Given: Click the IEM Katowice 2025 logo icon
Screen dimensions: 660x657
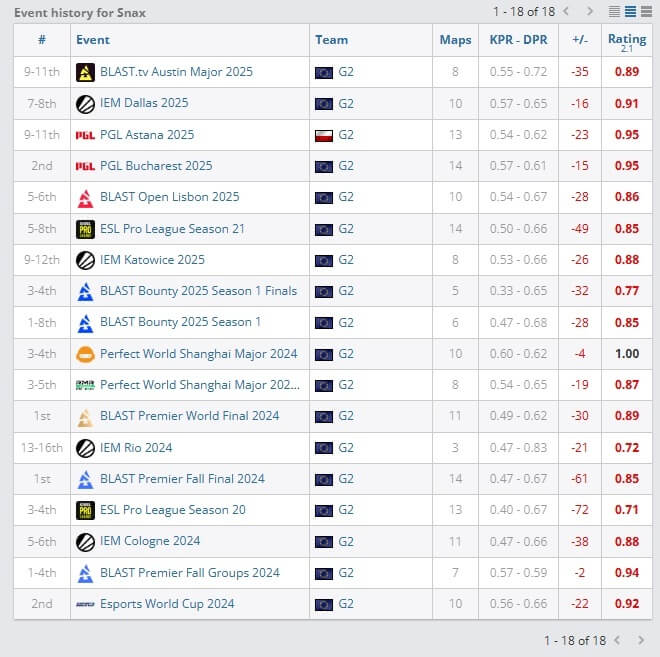Looking at the screenshot, I should [85, 261].
